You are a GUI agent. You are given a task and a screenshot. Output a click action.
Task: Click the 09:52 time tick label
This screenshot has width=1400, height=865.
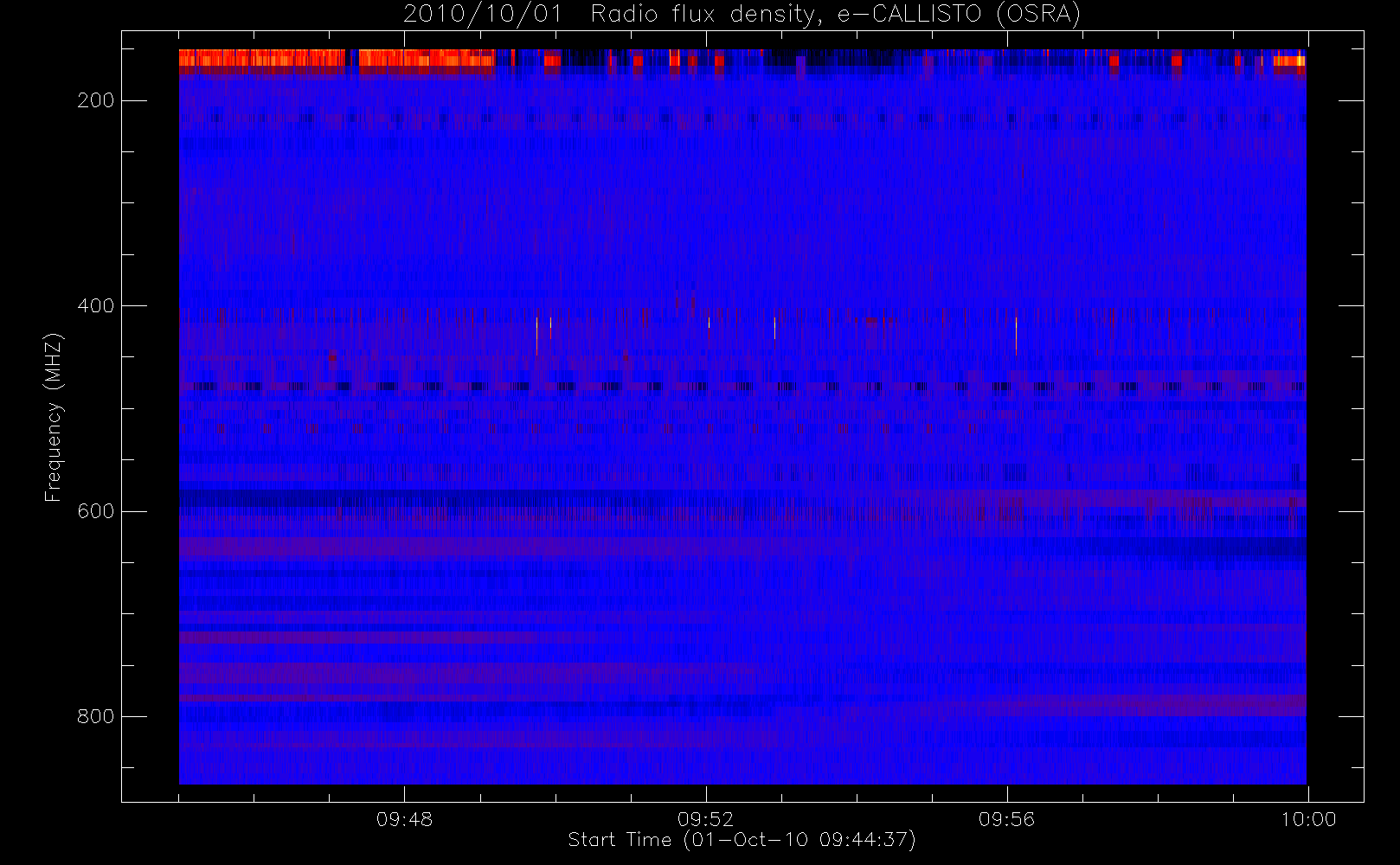(x=705, y=819)
